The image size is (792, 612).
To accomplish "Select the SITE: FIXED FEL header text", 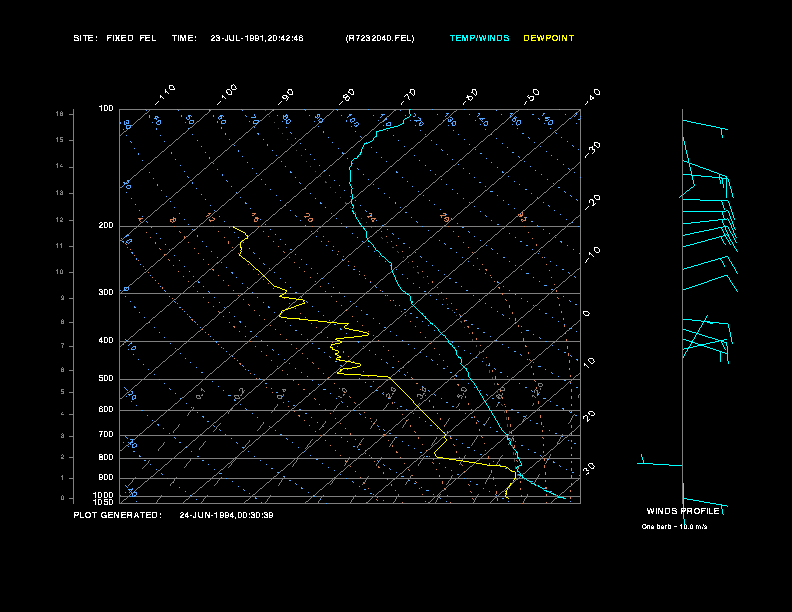I will coord(115,38).
